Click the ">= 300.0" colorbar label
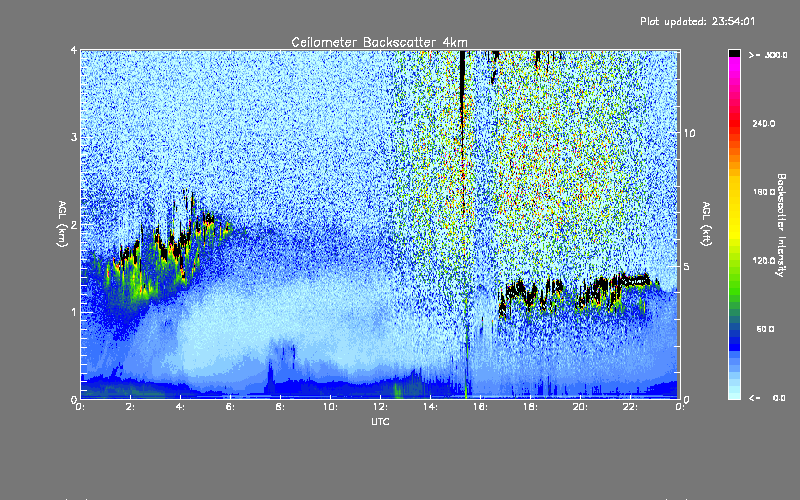This screenshot has width=800, height=500. point(768,55)
